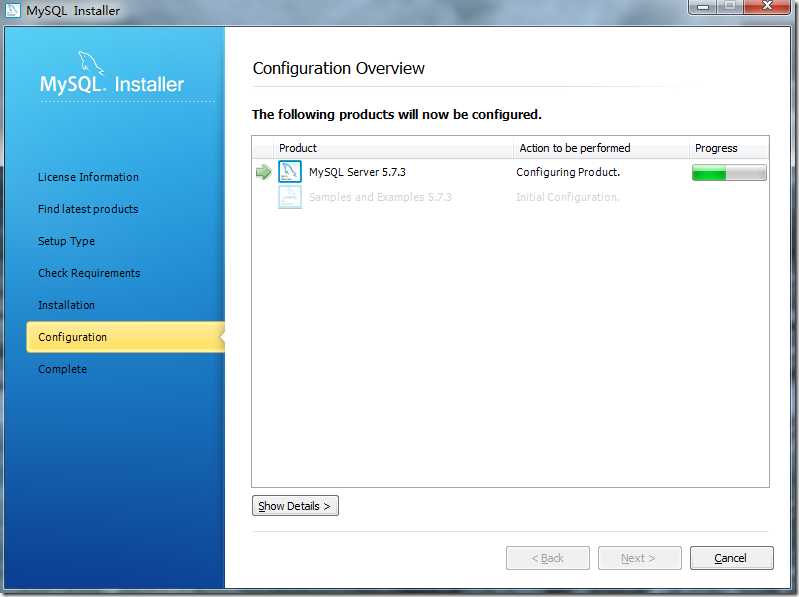Select Find latest products step
The height and width of the screenshot is (597, 799).
pyautogui.click(x=88, y=209)
